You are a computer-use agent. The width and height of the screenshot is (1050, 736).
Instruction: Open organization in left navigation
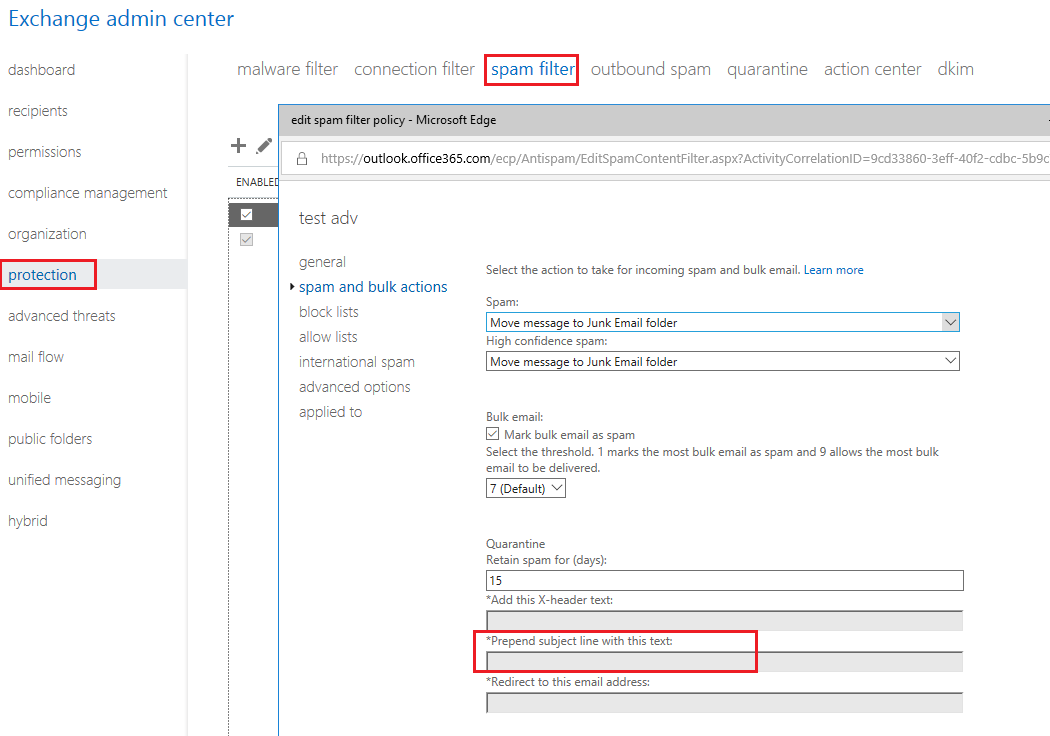47,234
